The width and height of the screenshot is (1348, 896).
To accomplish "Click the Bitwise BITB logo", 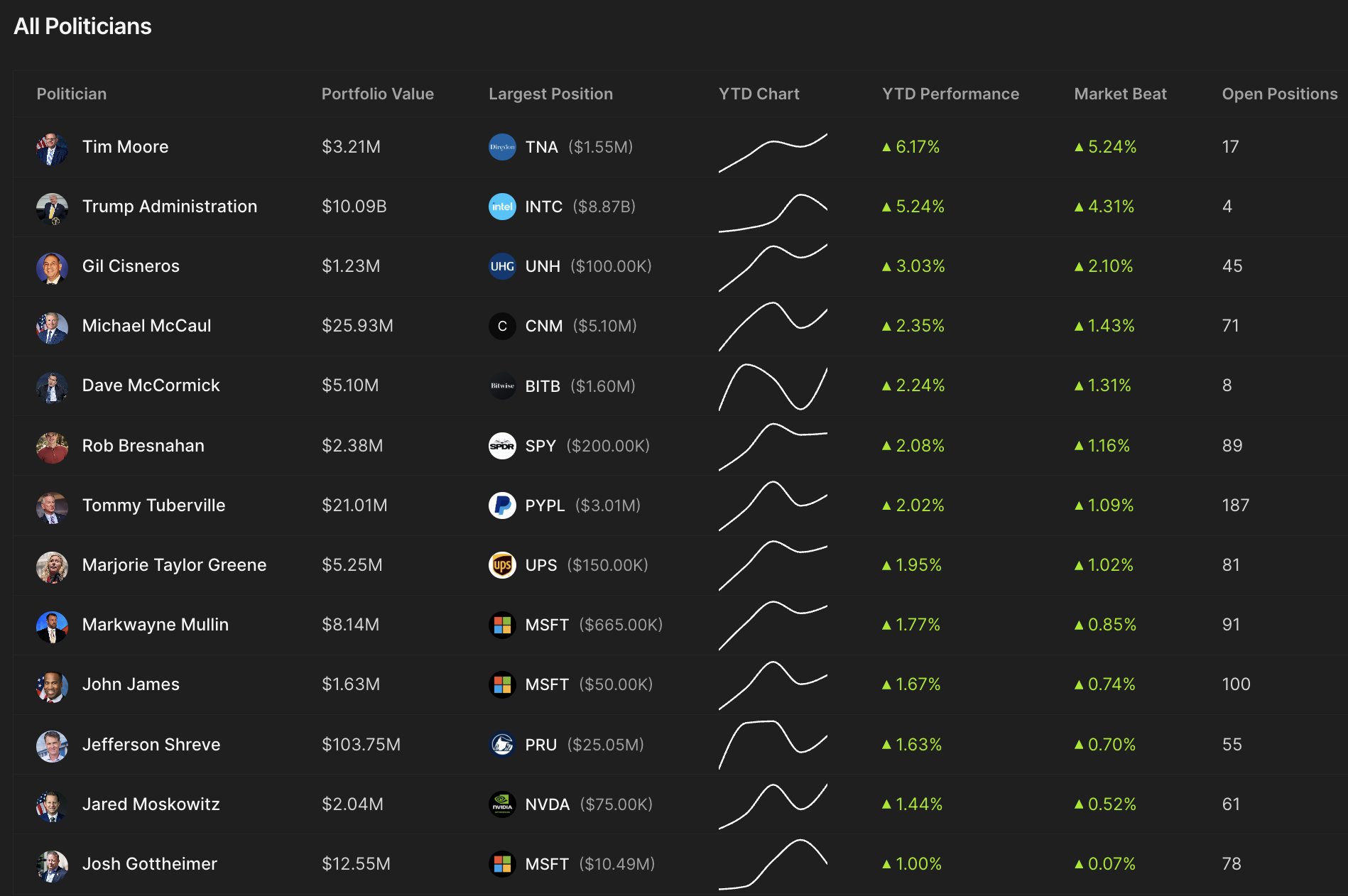I will 502,386.
